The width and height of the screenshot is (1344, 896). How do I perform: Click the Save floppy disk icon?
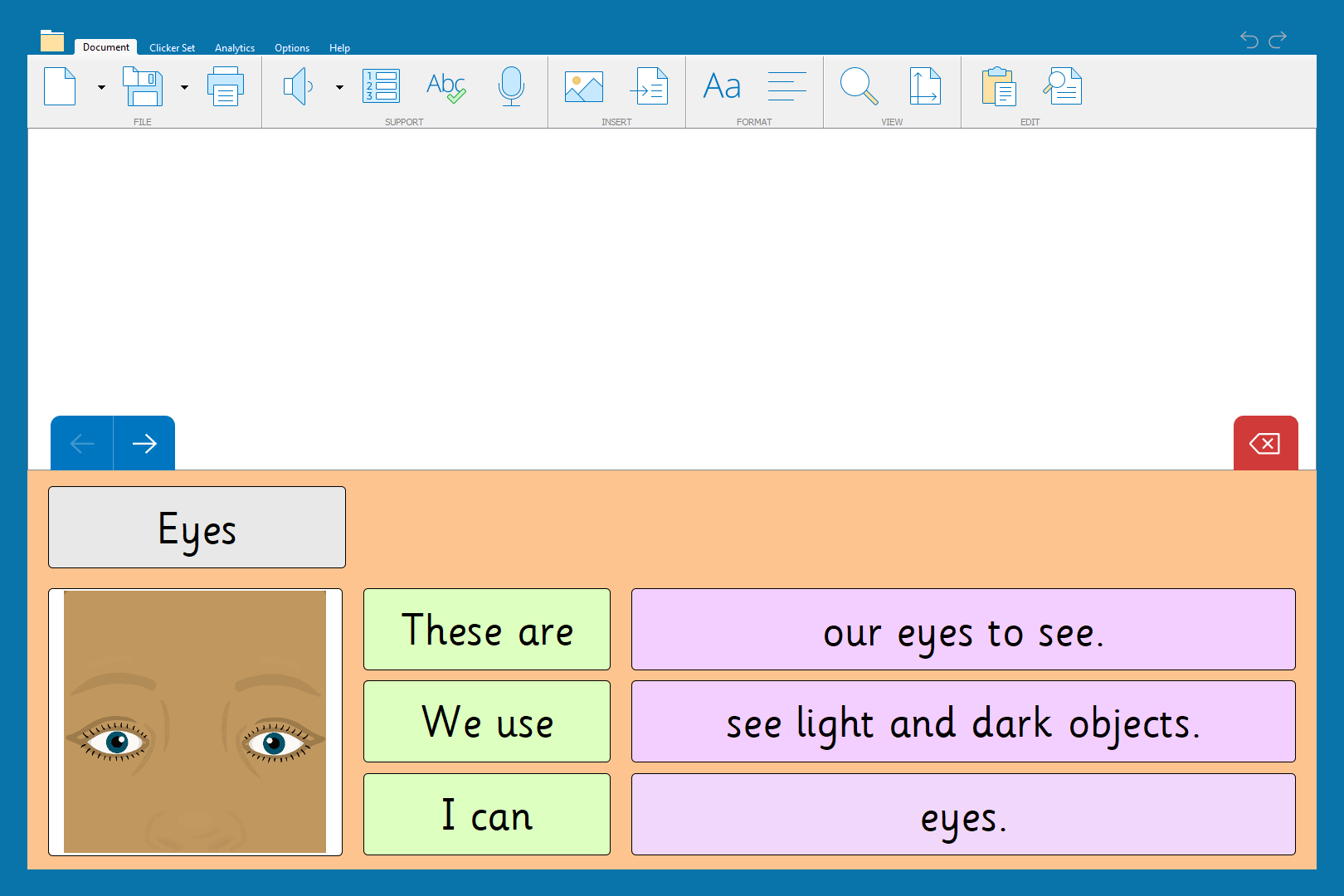[x=143, y=86]
